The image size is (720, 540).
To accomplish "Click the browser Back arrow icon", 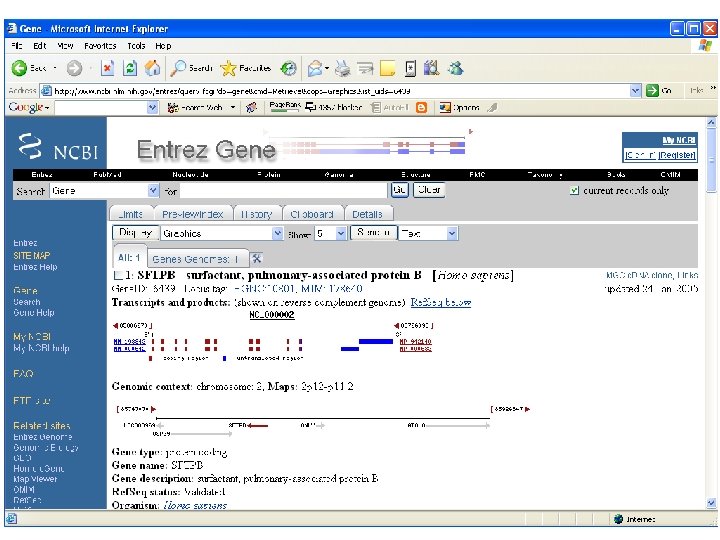I will [19, 68].
